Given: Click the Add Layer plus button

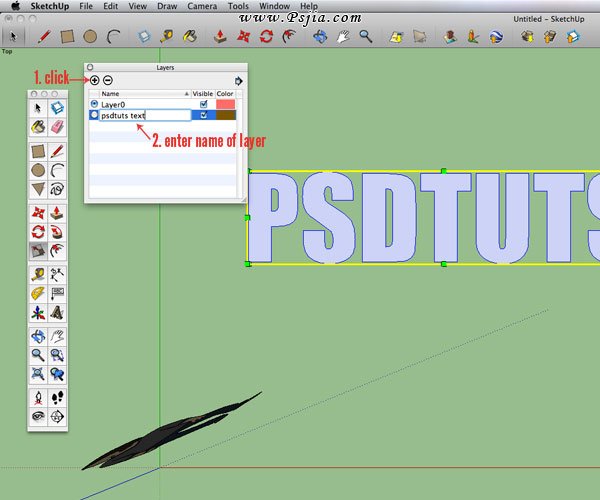Looking at the screenshot, I should tap(94, 80).
